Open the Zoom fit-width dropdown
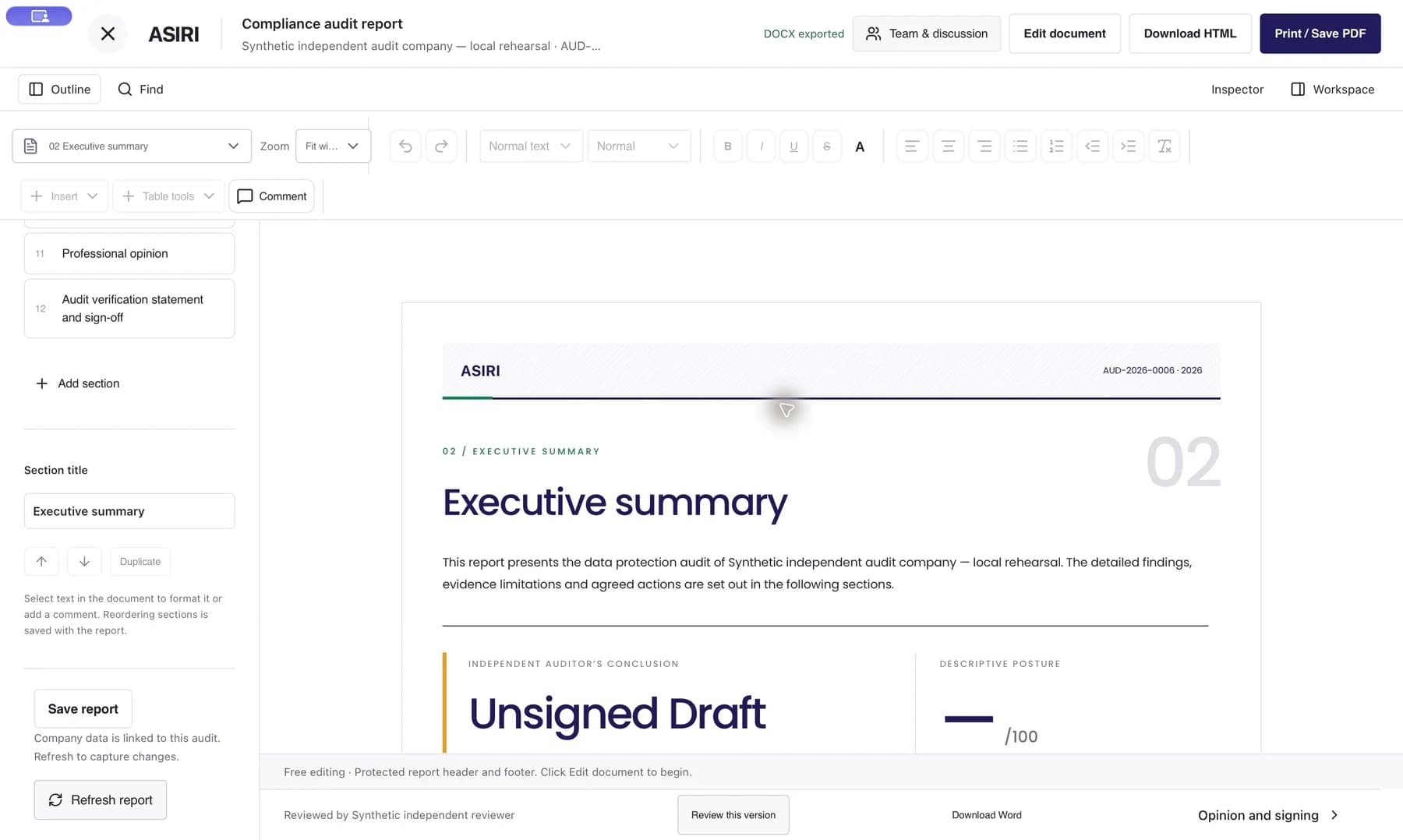The height and width of the screenshot is (840, 1403). [333, 146]
